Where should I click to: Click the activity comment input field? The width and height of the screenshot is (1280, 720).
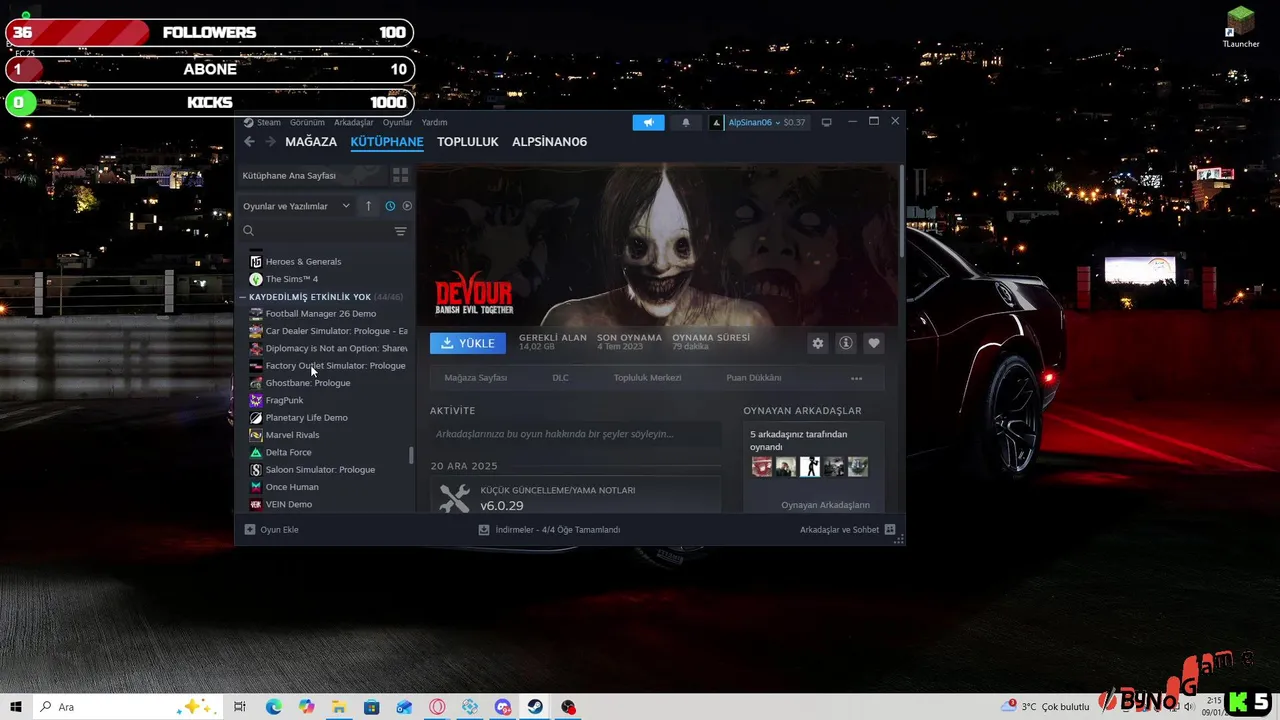[575, 434]
